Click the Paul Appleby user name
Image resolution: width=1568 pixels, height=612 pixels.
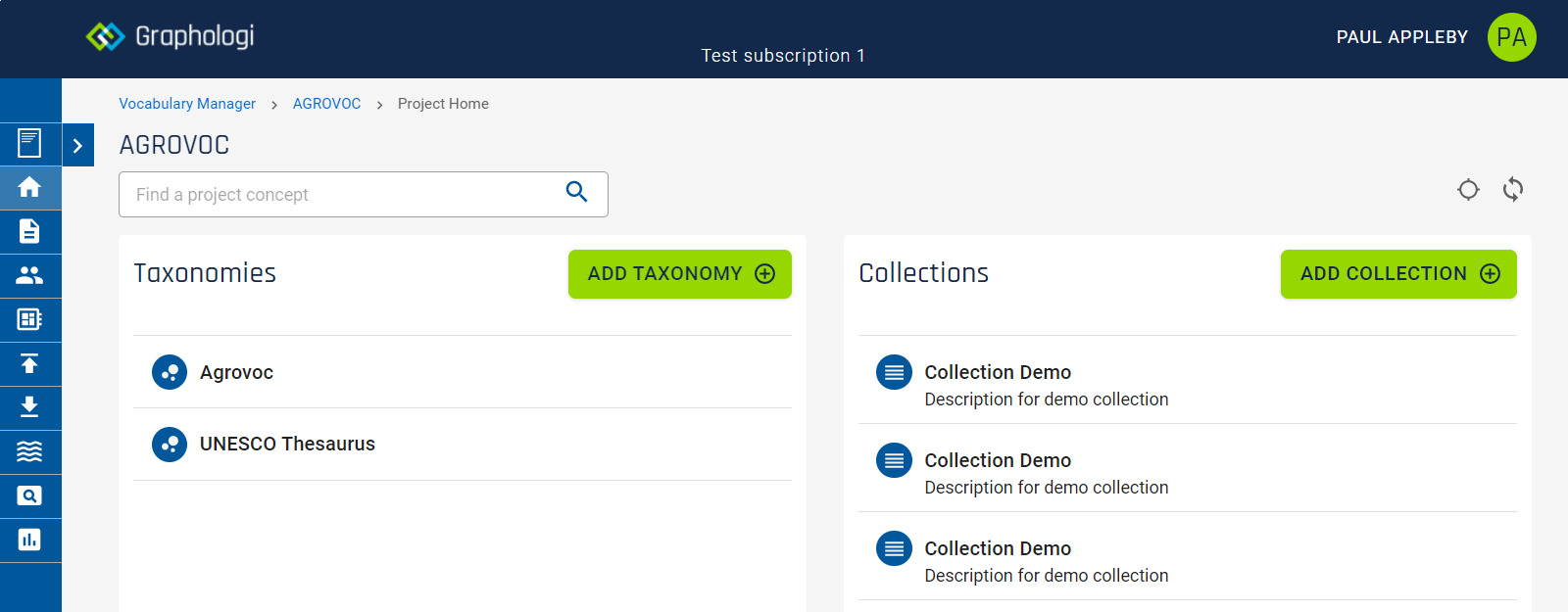coord(1402,37)
